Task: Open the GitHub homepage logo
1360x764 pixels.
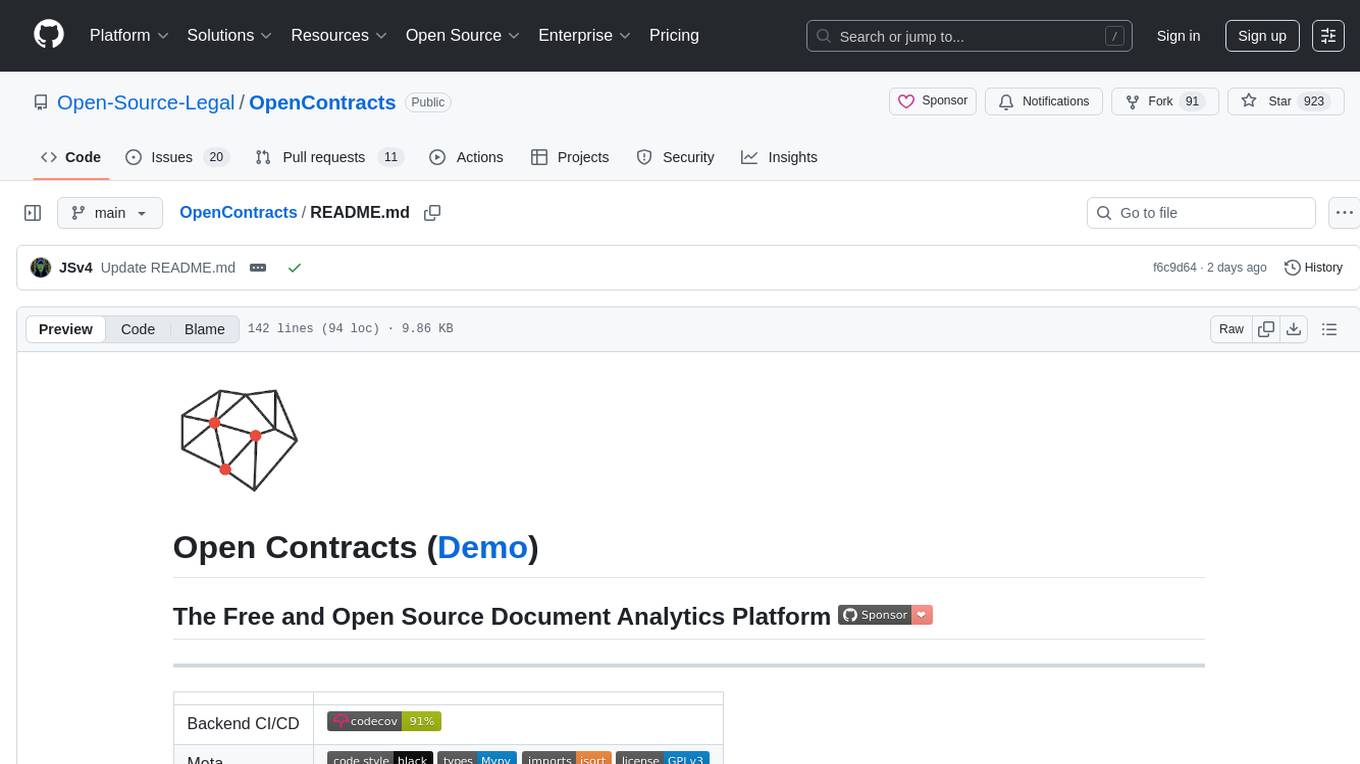Action: [x=49, y=35]
